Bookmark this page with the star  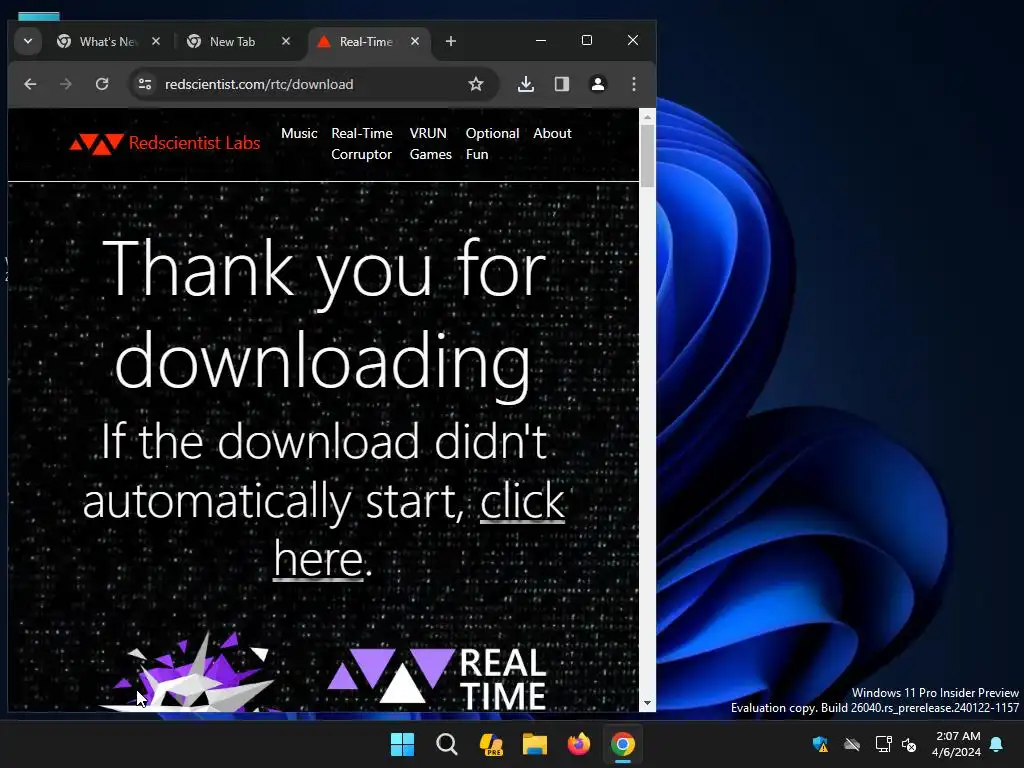pos(476,84)
